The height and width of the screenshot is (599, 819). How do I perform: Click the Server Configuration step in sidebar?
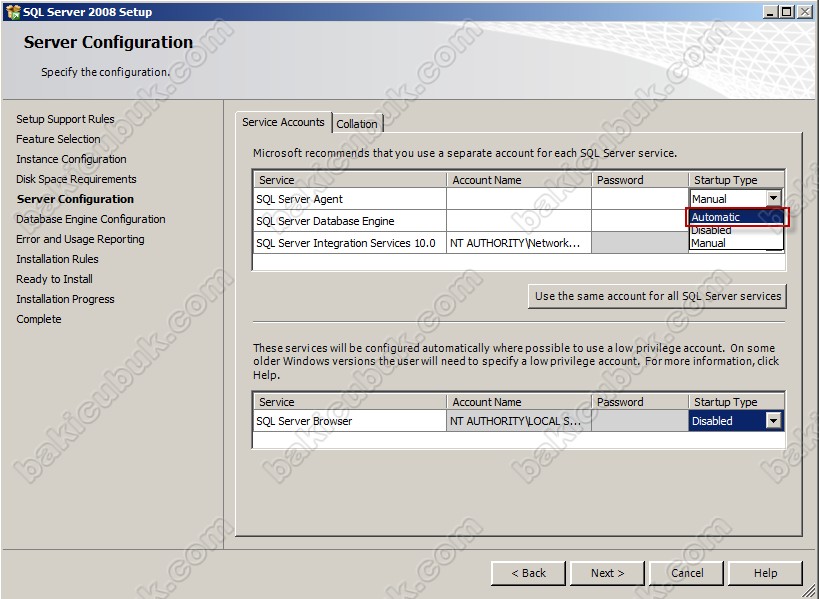(x=75, y=199)
